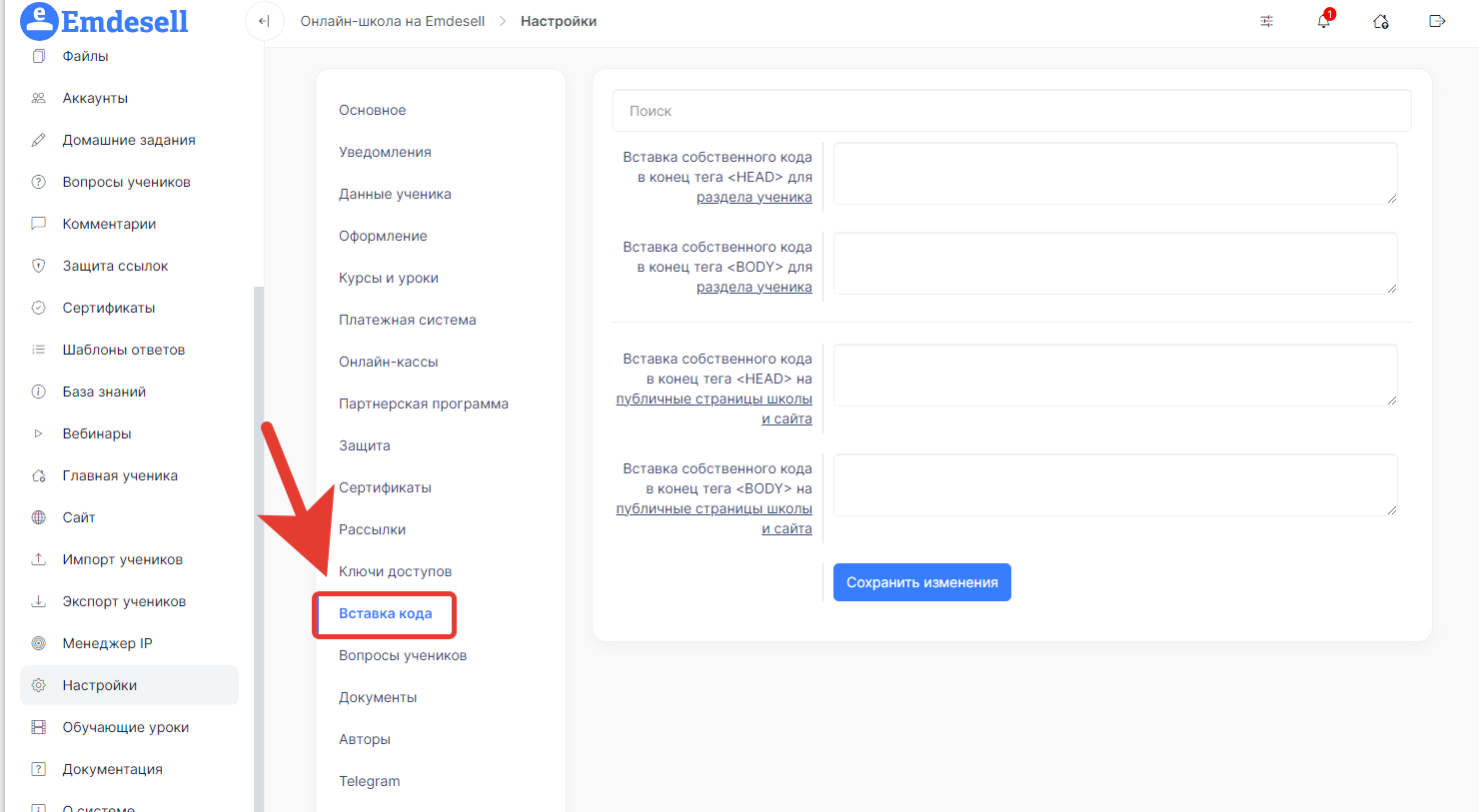Viewport: 1479px width, 812px height.
Task: Click the notification bell icon
Action: [1323, 21]
